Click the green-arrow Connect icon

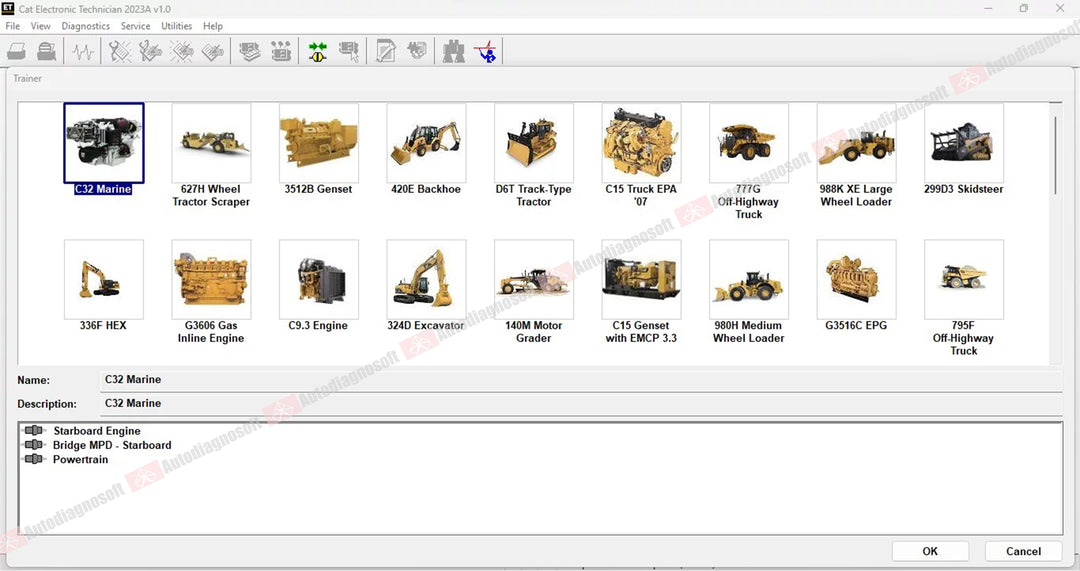coord(318,52)
